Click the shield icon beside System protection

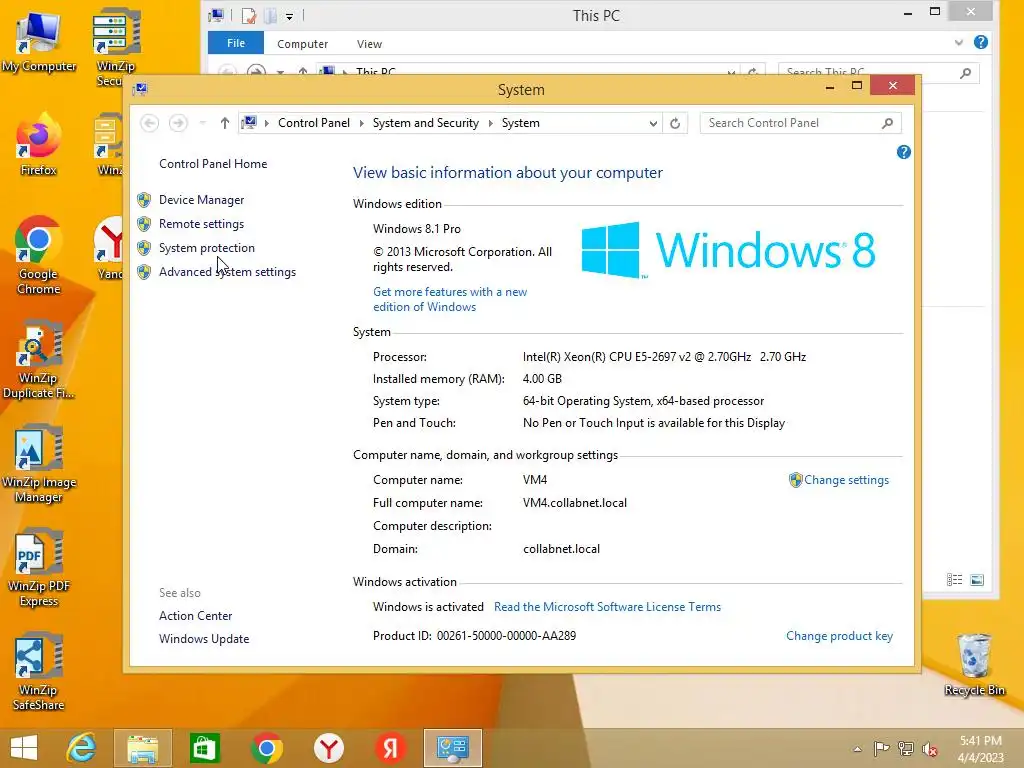[x=144, y=248]
